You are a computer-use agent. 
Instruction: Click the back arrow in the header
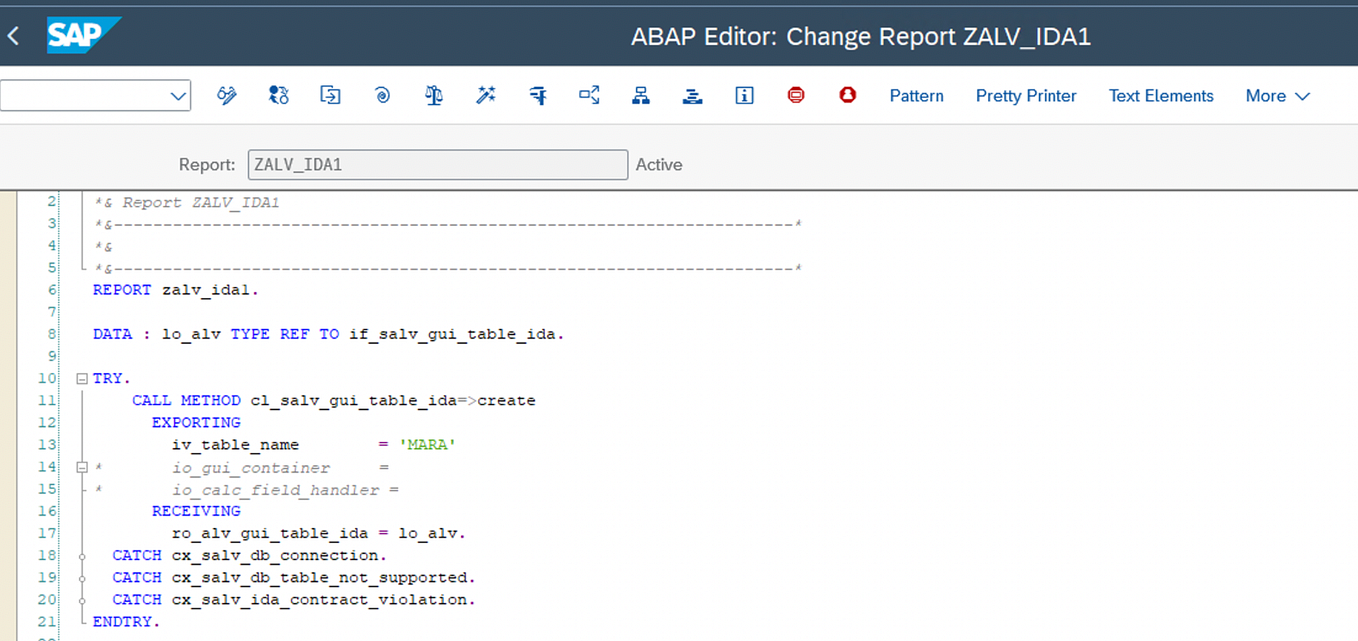(13, 37)
